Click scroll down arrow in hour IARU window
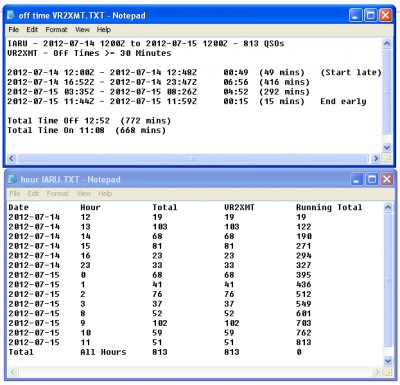 [388, 361]
